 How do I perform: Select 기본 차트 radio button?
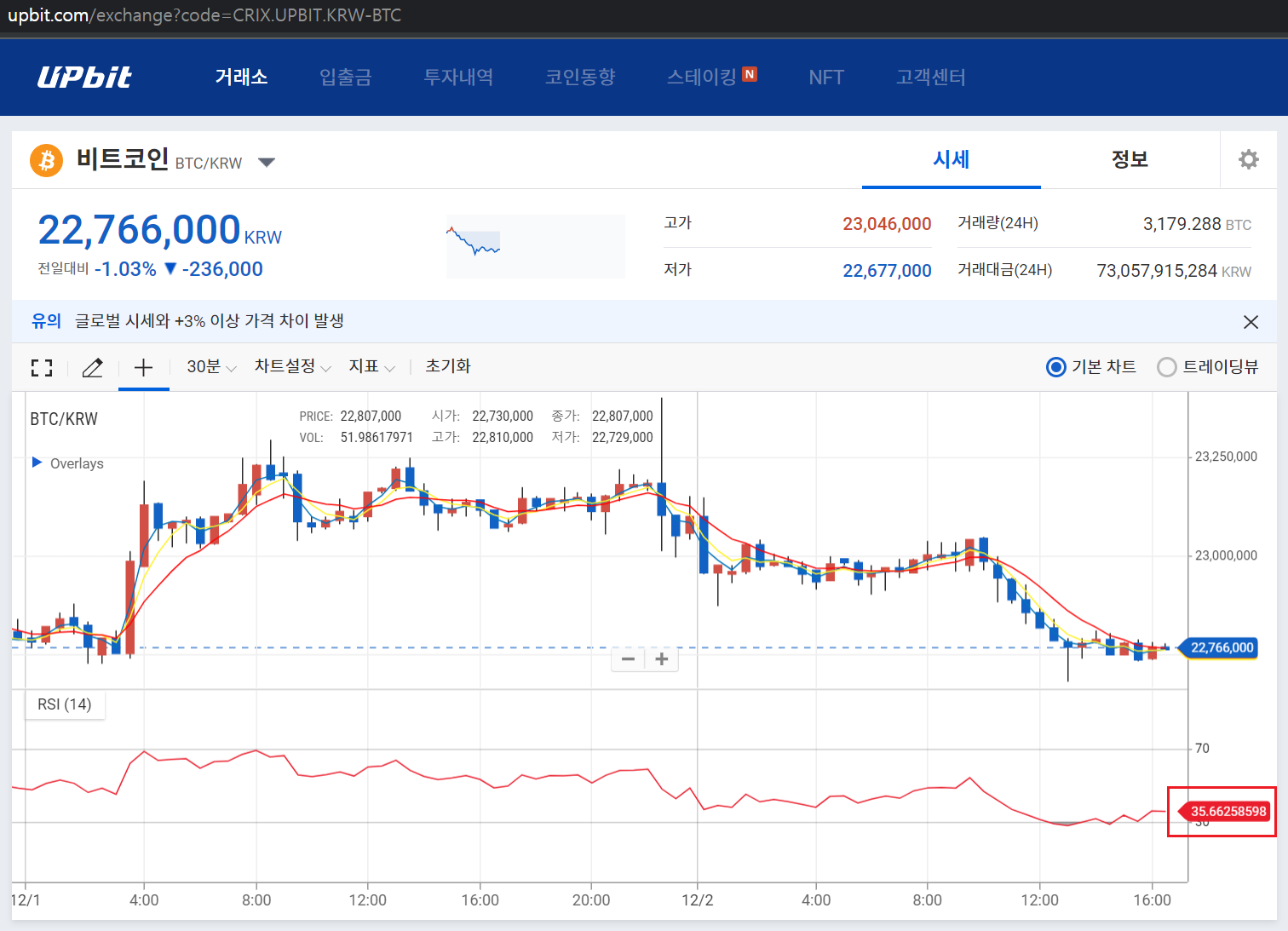pyautogui.click(x=1056, y=367)
